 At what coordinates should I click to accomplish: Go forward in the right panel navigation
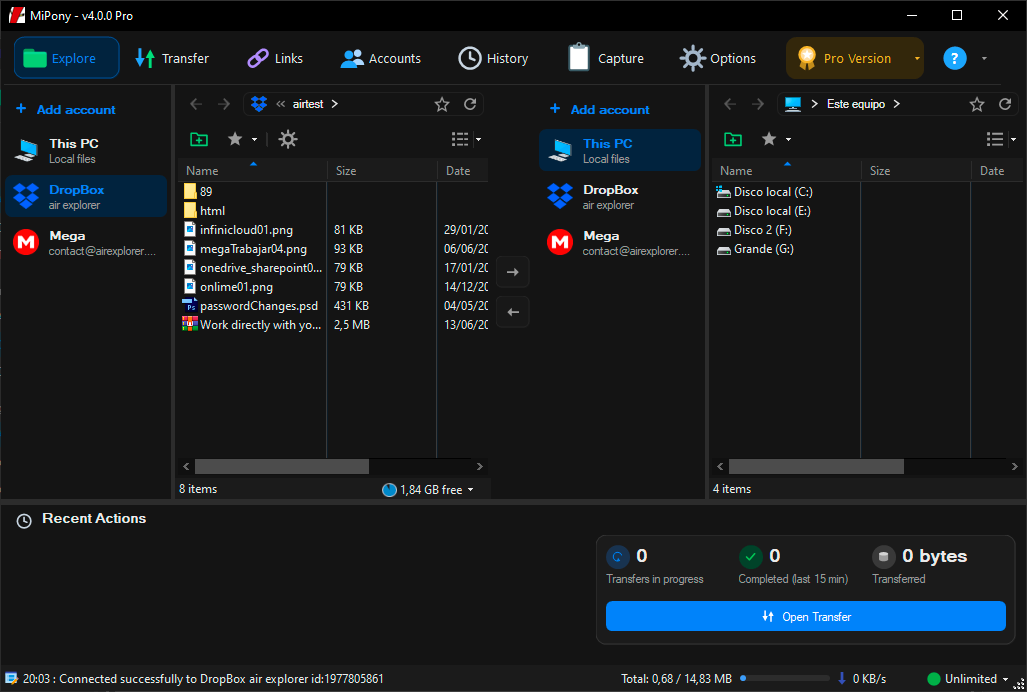pyautogui.click(x=758, y=103)
